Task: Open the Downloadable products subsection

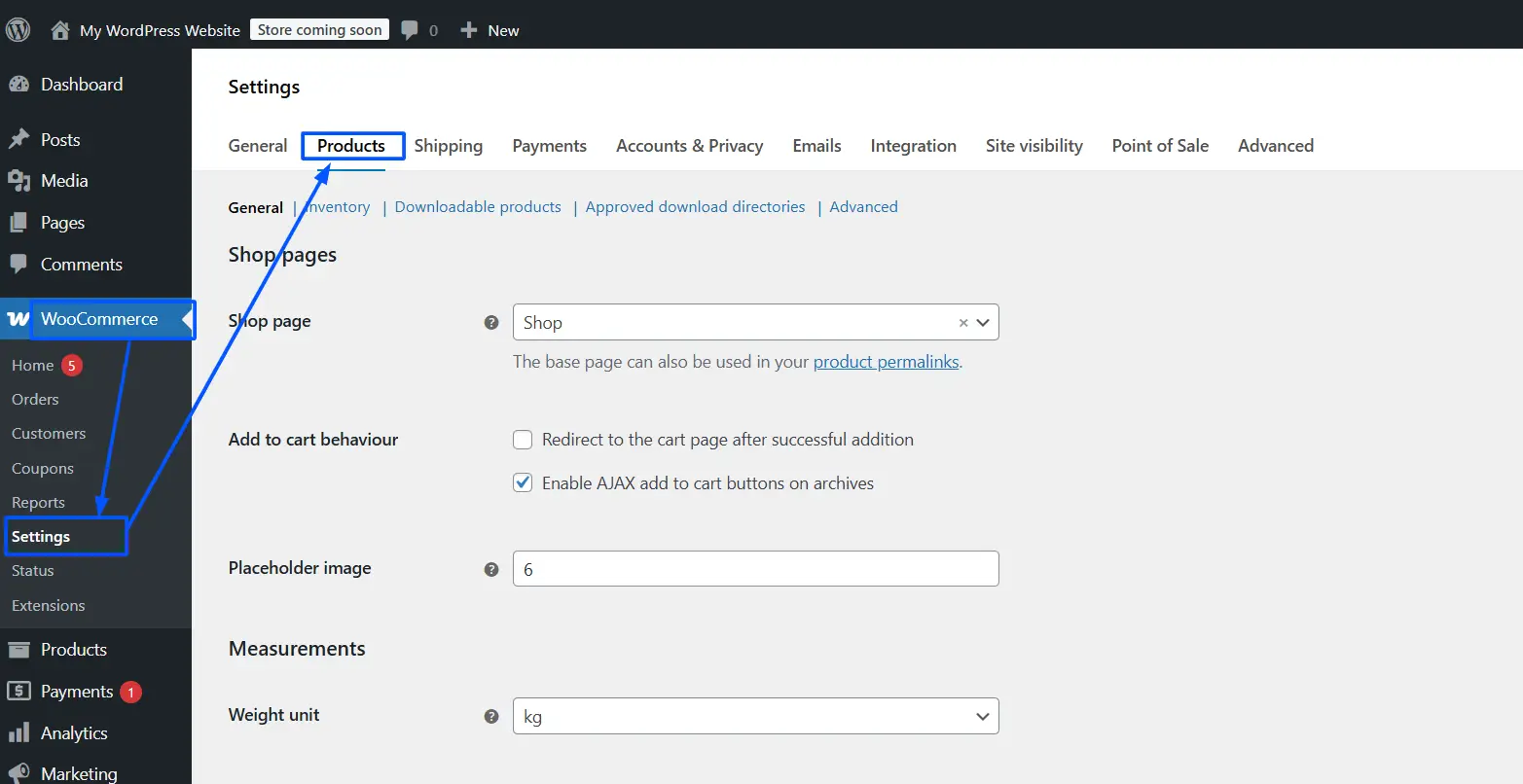Action: pos(478,207)
